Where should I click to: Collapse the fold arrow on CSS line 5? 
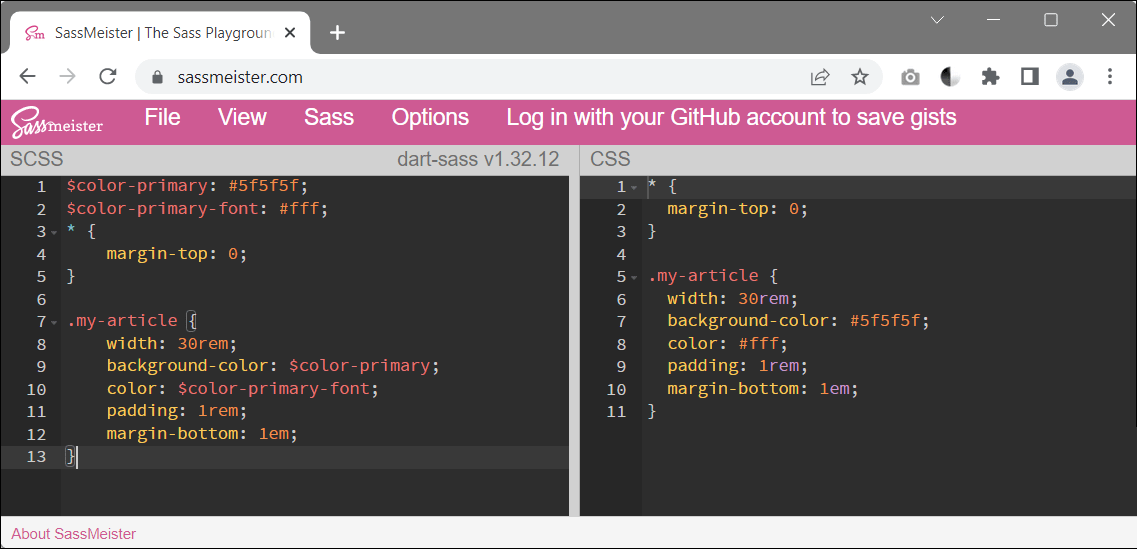point(633,278)
